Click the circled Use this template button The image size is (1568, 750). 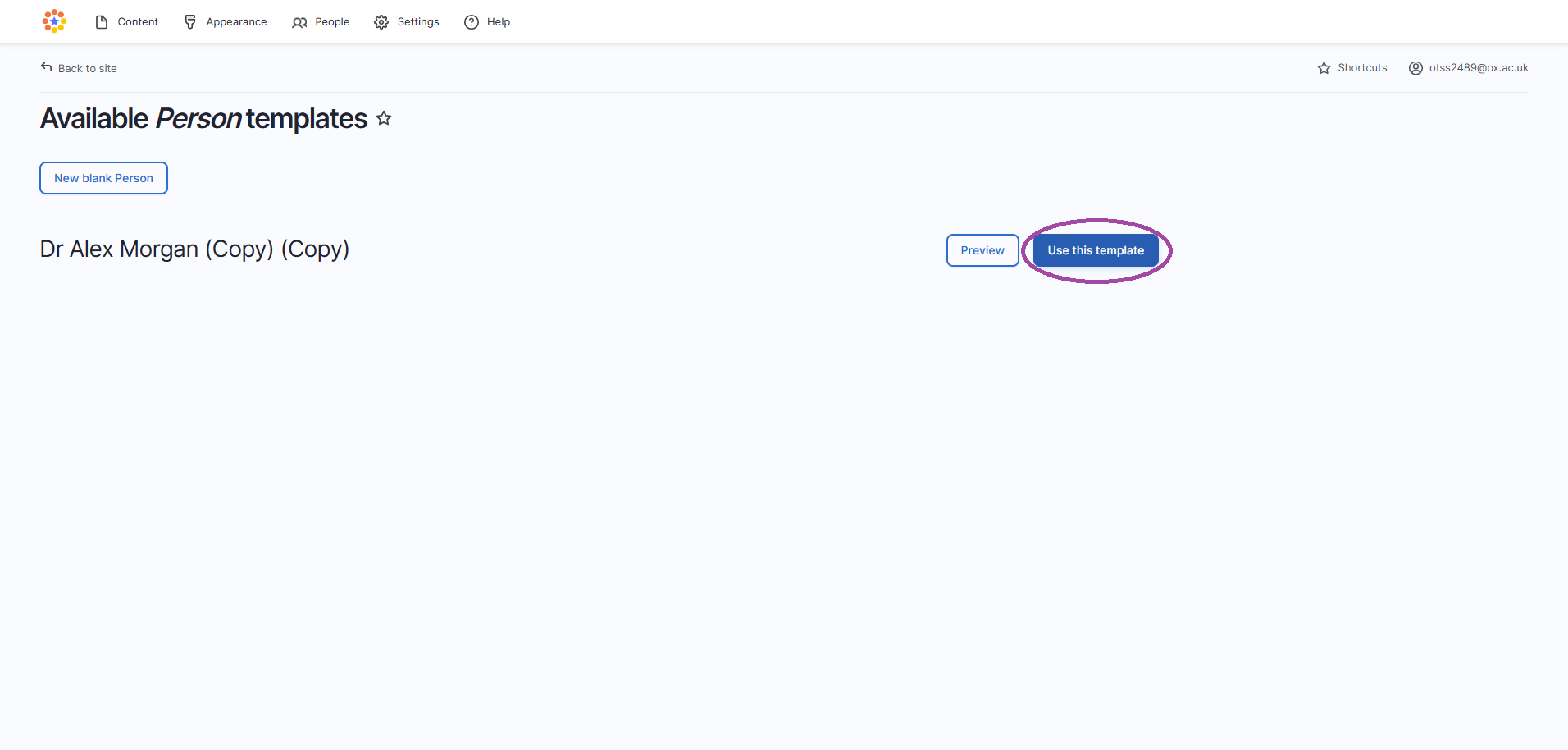point(1096,249)
